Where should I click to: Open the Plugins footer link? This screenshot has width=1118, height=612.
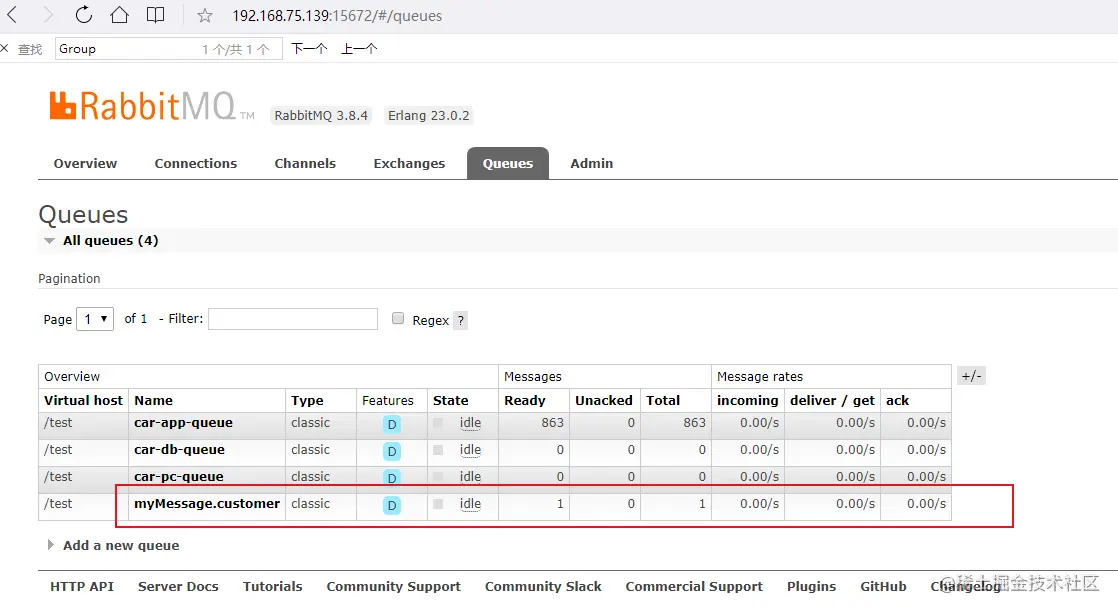[811, 586]
